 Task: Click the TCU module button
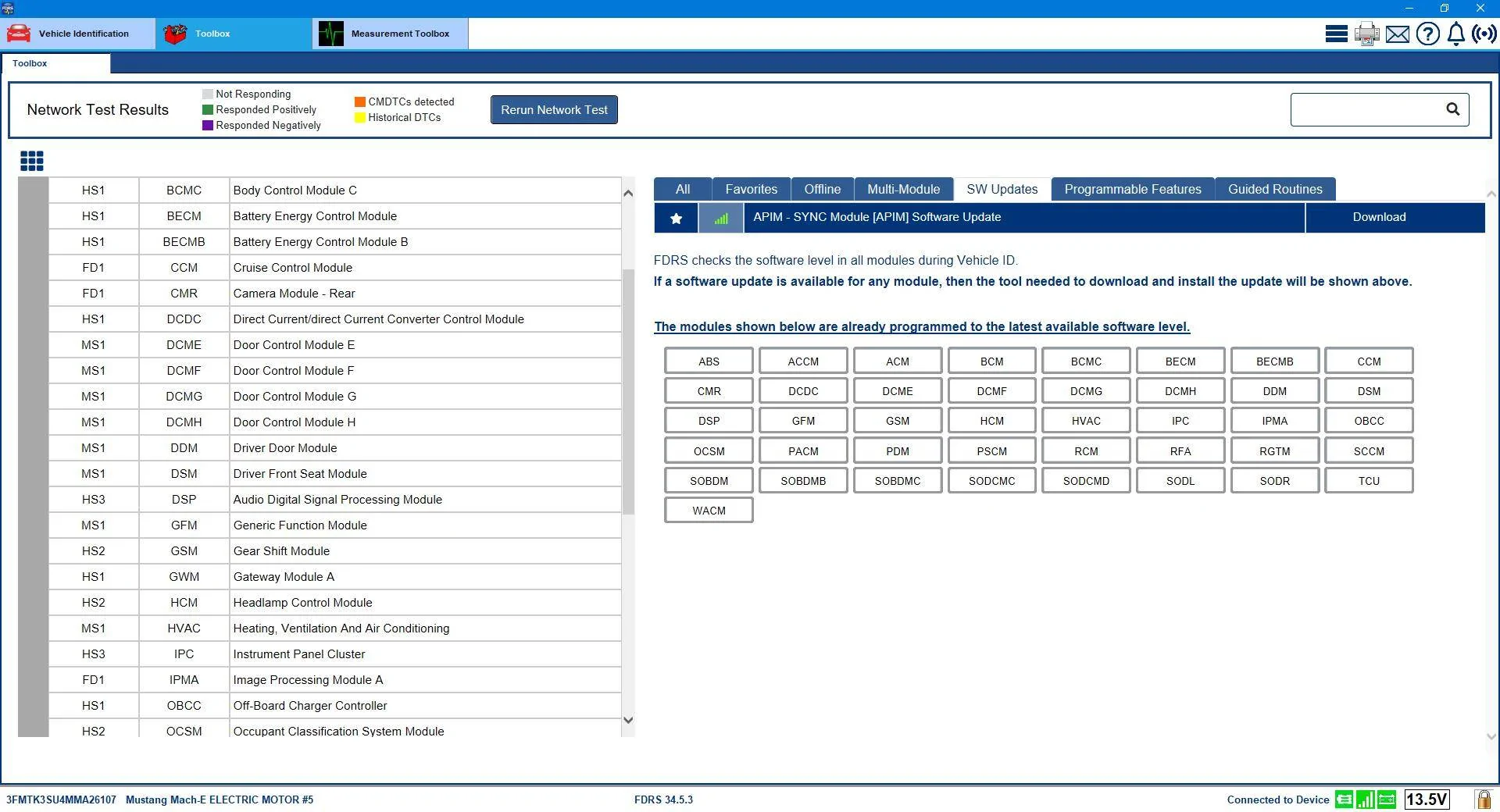coord(1369,481)
